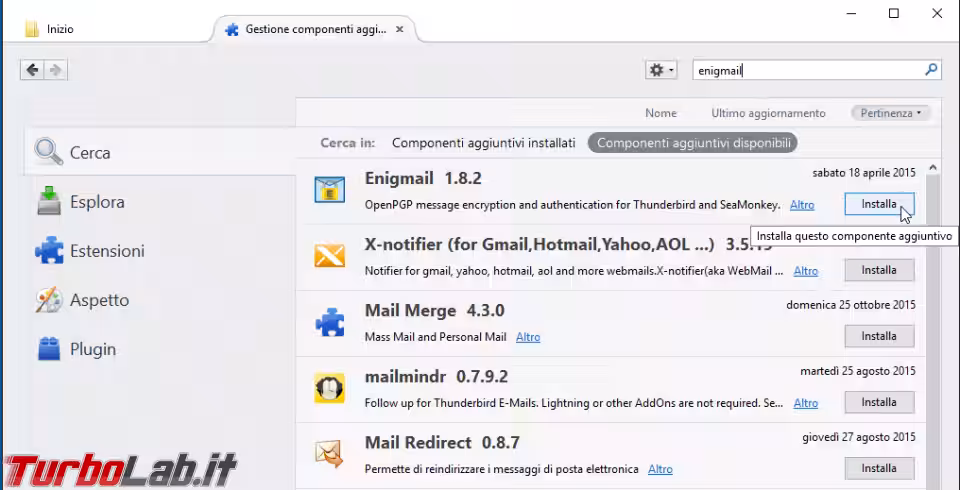Select Componenti aggiuntivi disponibili filter

[x=693, y=143]
